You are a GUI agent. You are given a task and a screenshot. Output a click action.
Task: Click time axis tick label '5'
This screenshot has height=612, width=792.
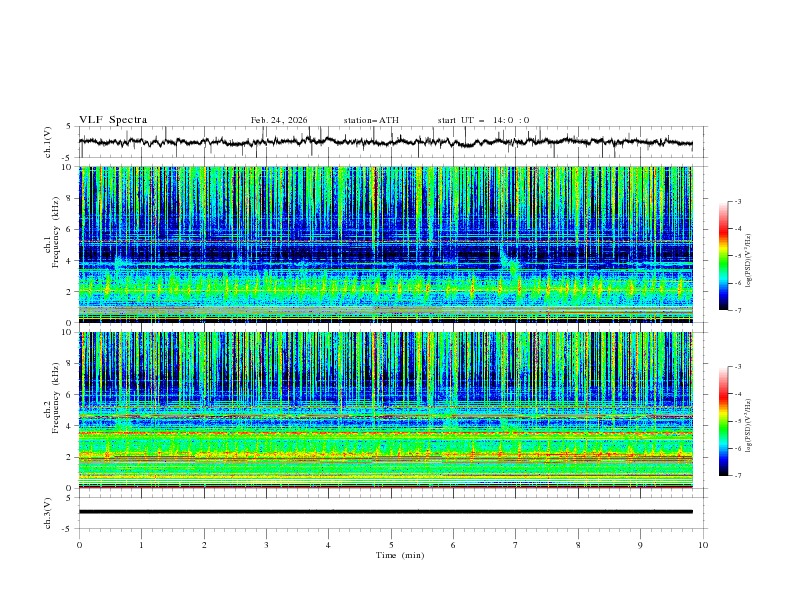[391, 545]
